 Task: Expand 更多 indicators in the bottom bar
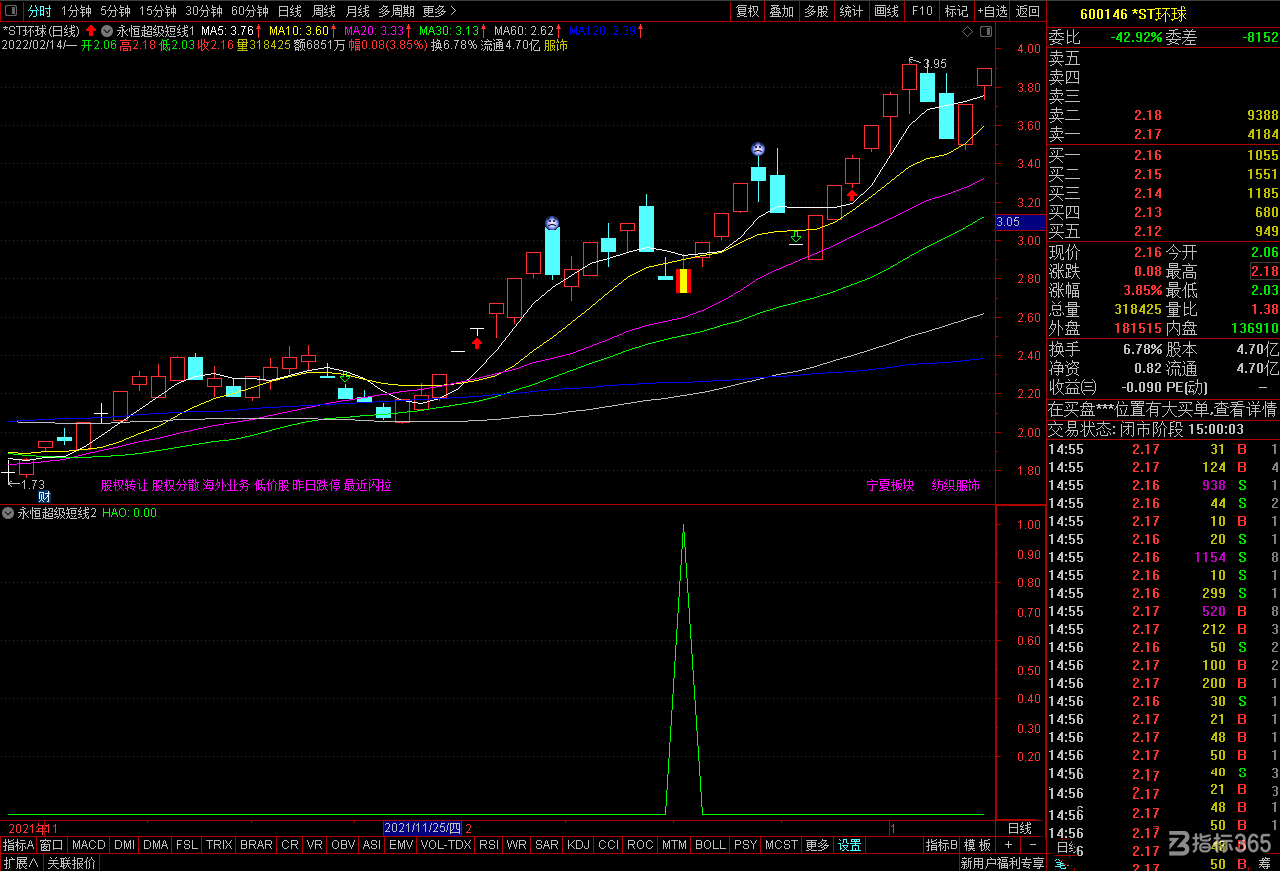[817, 845]
